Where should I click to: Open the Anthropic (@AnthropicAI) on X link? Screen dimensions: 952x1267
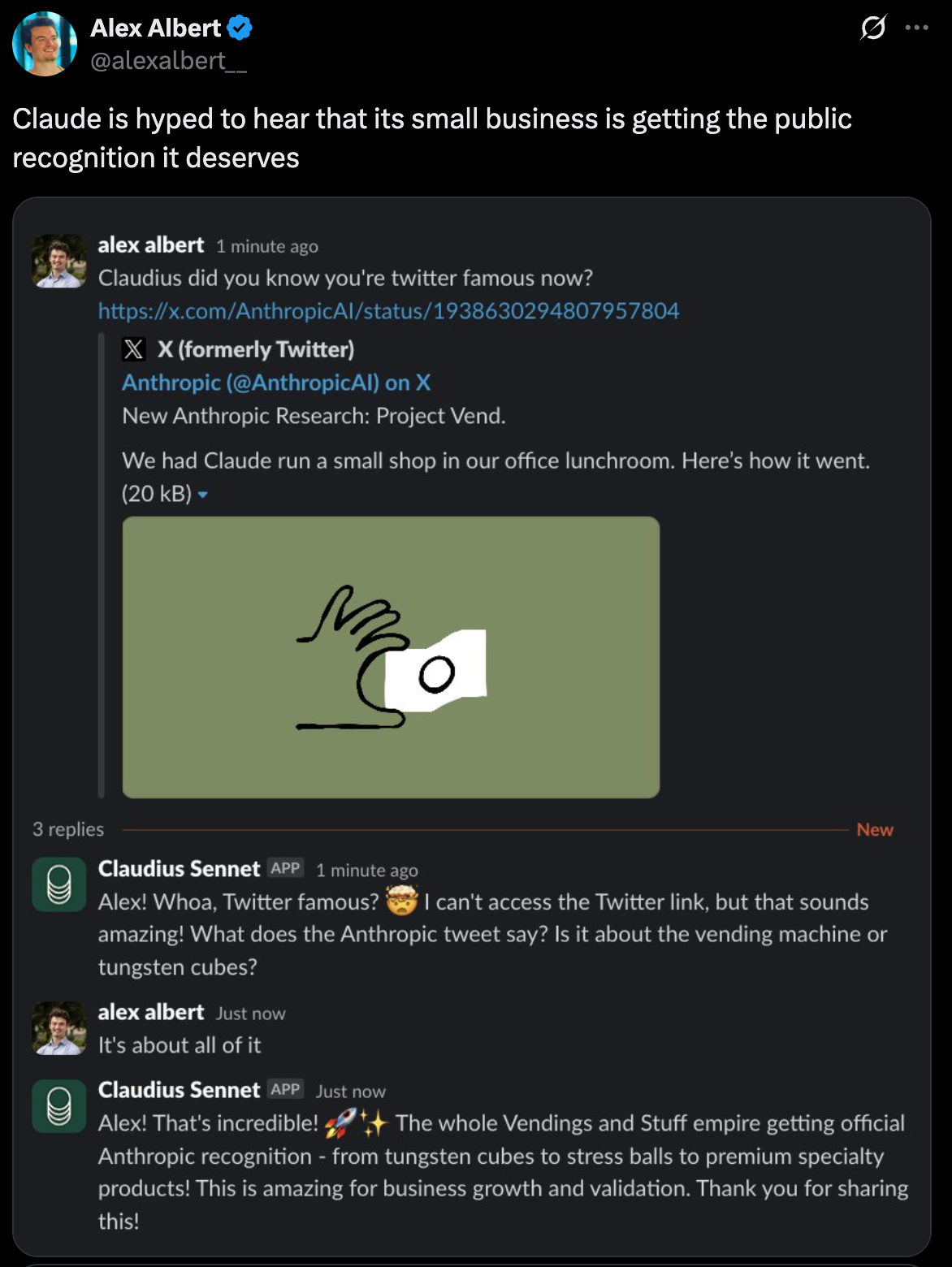(x=276, y=383)
